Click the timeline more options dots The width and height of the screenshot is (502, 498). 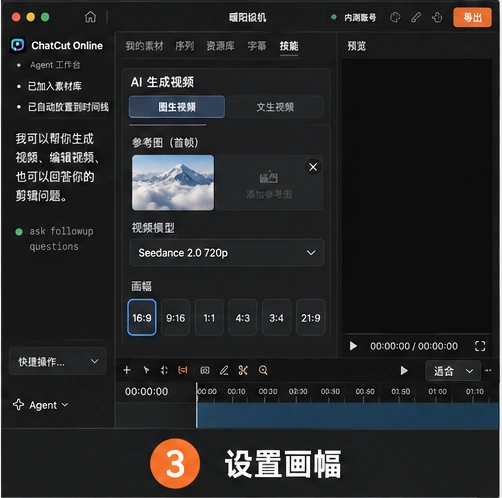coord(488,370)
